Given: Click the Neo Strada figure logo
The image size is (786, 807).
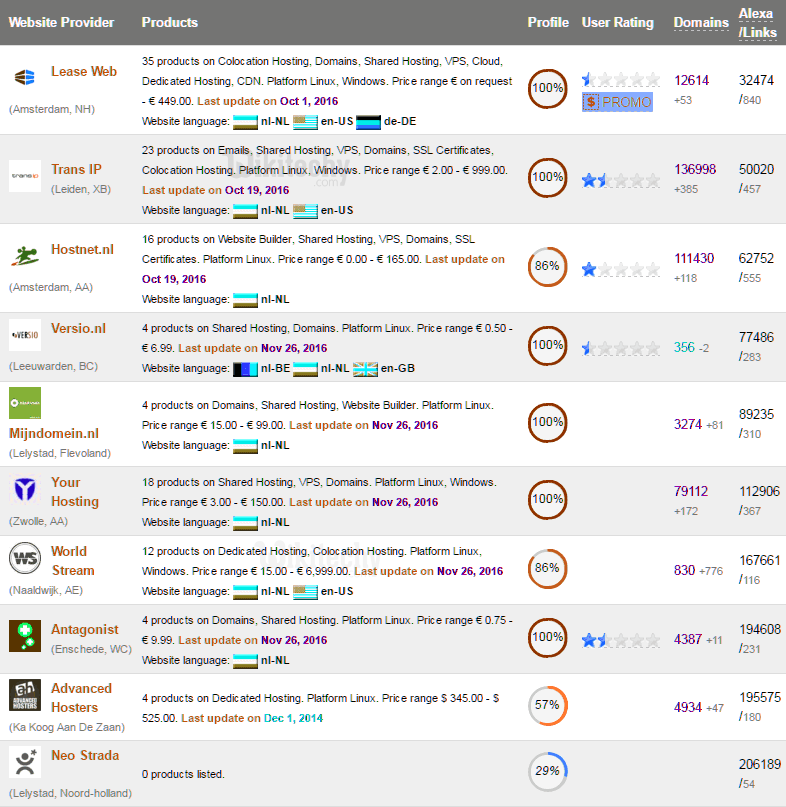Looking at the screenshot, I should pyautogui.click(x=25, y=763).
